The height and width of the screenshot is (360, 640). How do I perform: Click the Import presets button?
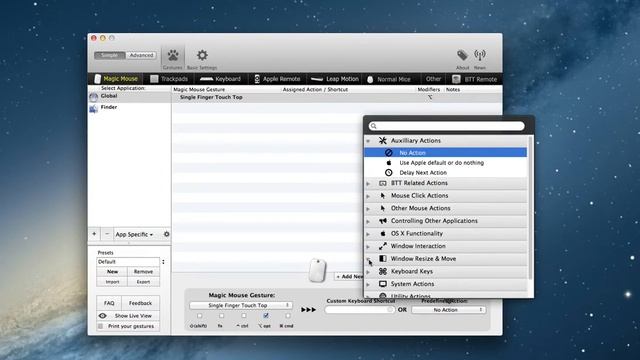[x=112, y=282]
